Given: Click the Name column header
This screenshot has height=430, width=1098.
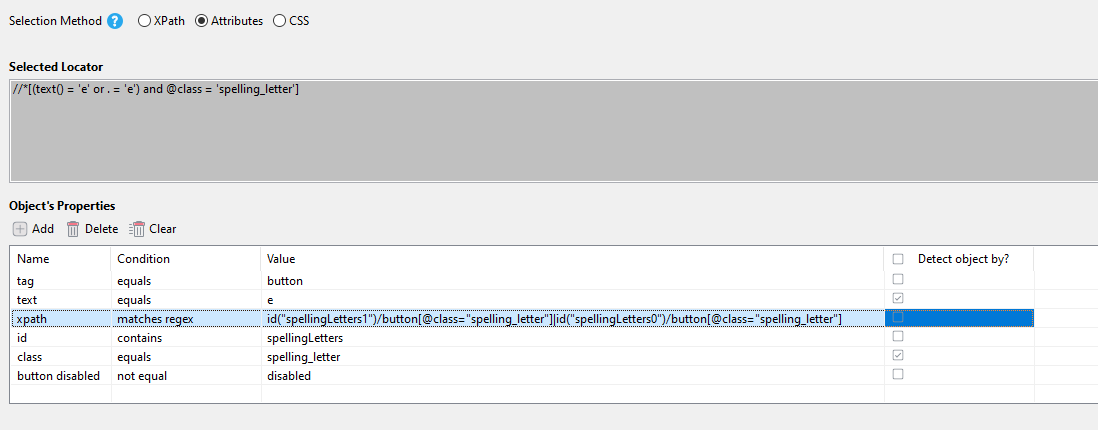Looking at the screenshot, I should tap(33, 259).
